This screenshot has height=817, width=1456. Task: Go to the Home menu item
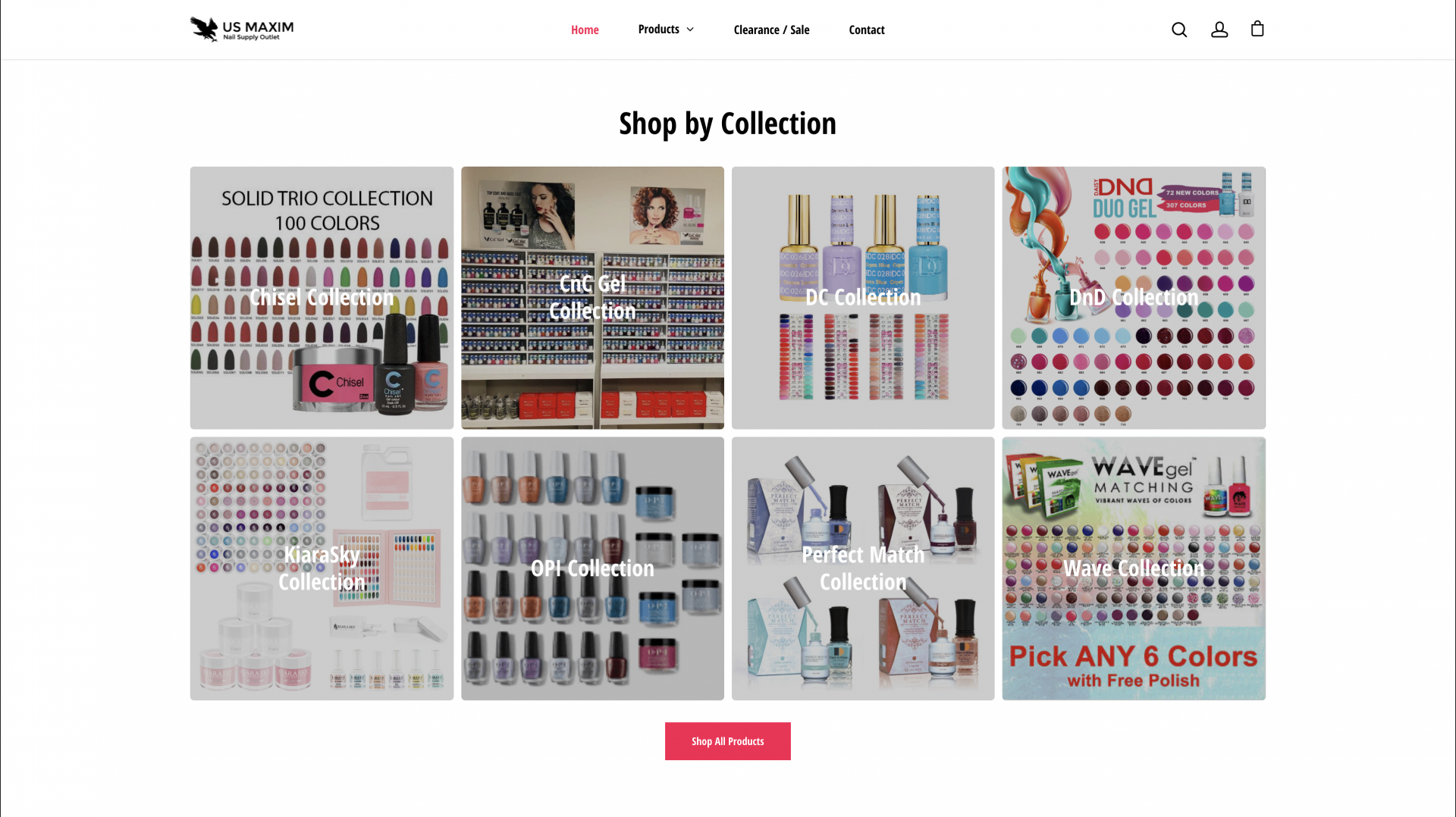click(585, 30)
